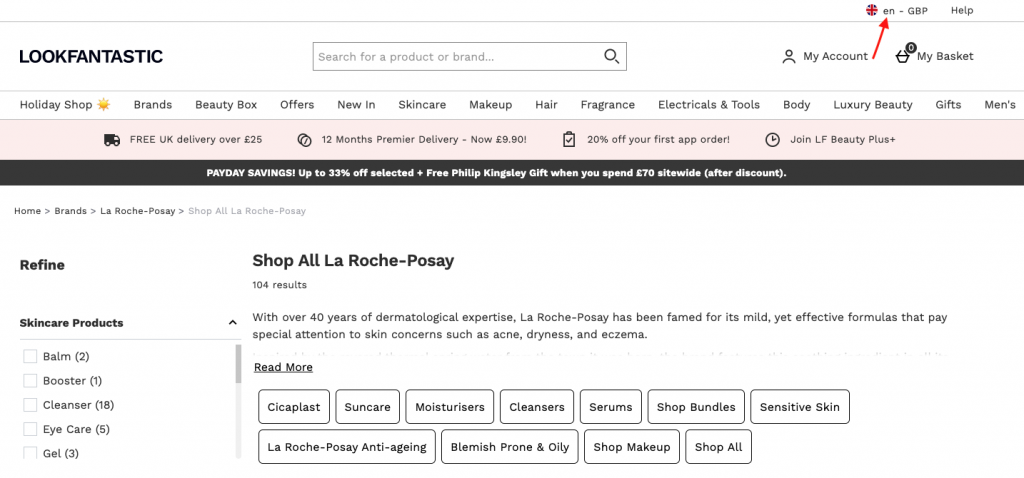Viewport: 1024px width, 478px height.
Task: Check the Eye Care (5) filter
Action: (x=30, y=429)
